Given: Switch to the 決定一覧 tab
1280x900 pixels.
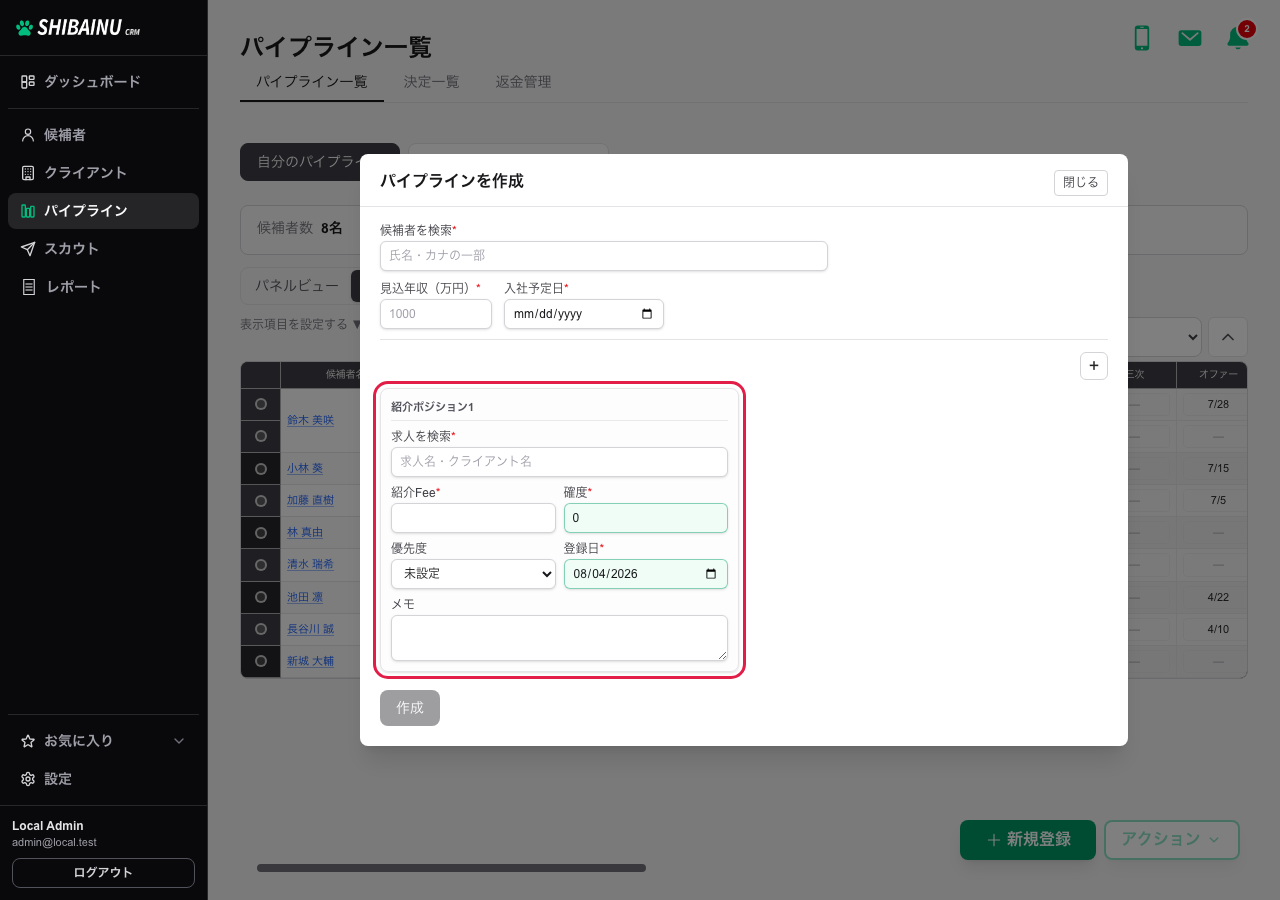Looking at the screenshot, I should (431, 82).
